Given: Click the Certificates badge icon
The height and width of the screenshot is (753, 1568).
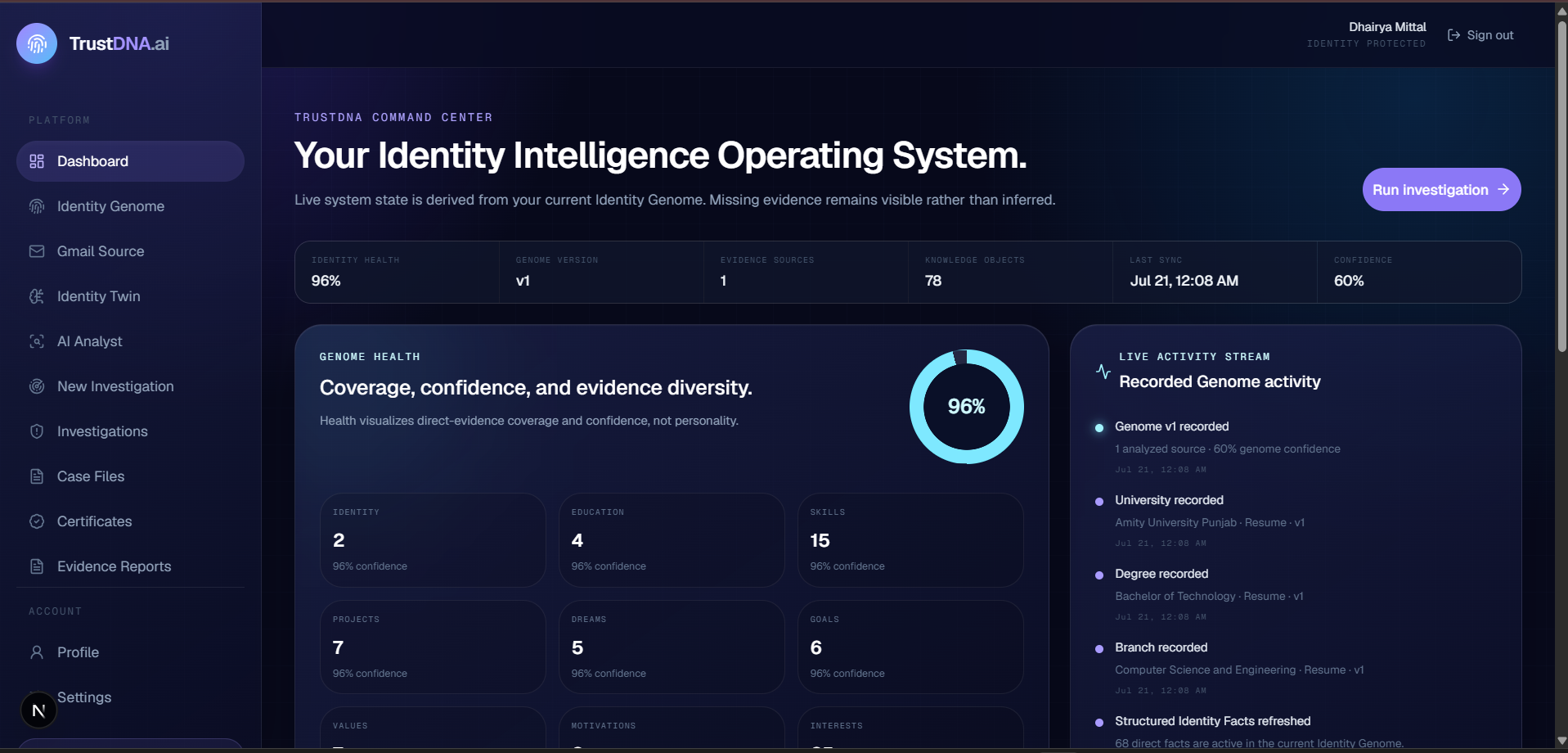Looking at the screenshot, I should click(37, 521).
